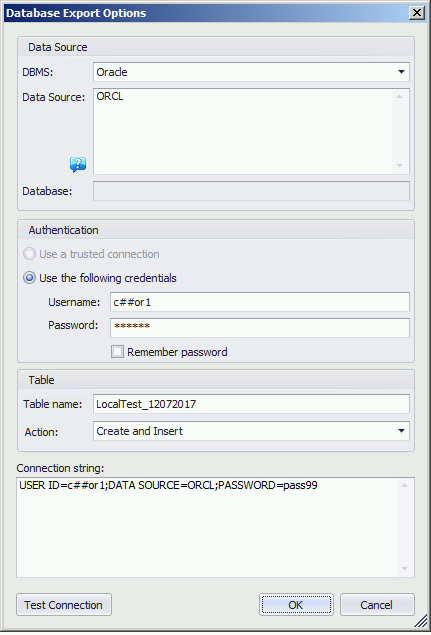This screenshot has width=431, height=635.
Task: Select Use a trusted connection radio button
Action: coord(29,254)
